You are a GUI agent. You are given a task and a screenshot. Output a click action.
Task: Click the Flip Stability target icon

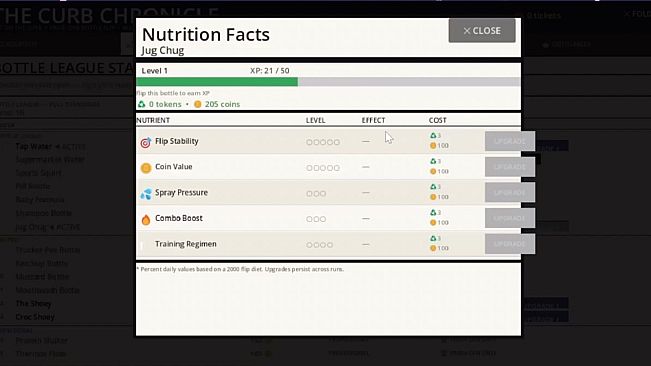coord(146,142)
